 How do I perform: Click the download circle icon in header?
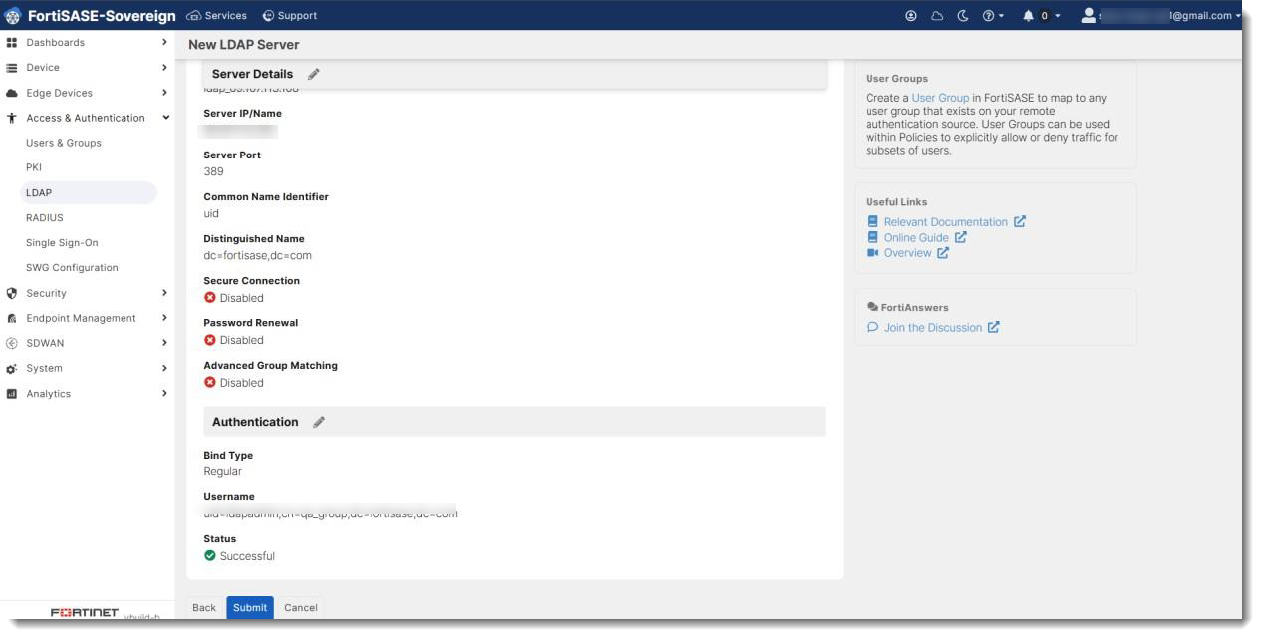coord(911,16)
